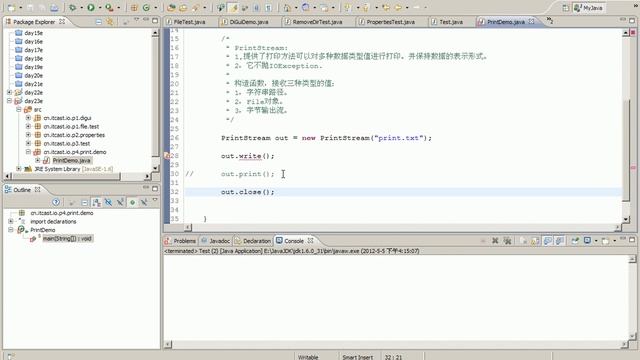
Task: Expand JRE System Library node
Action: point(18,169)
